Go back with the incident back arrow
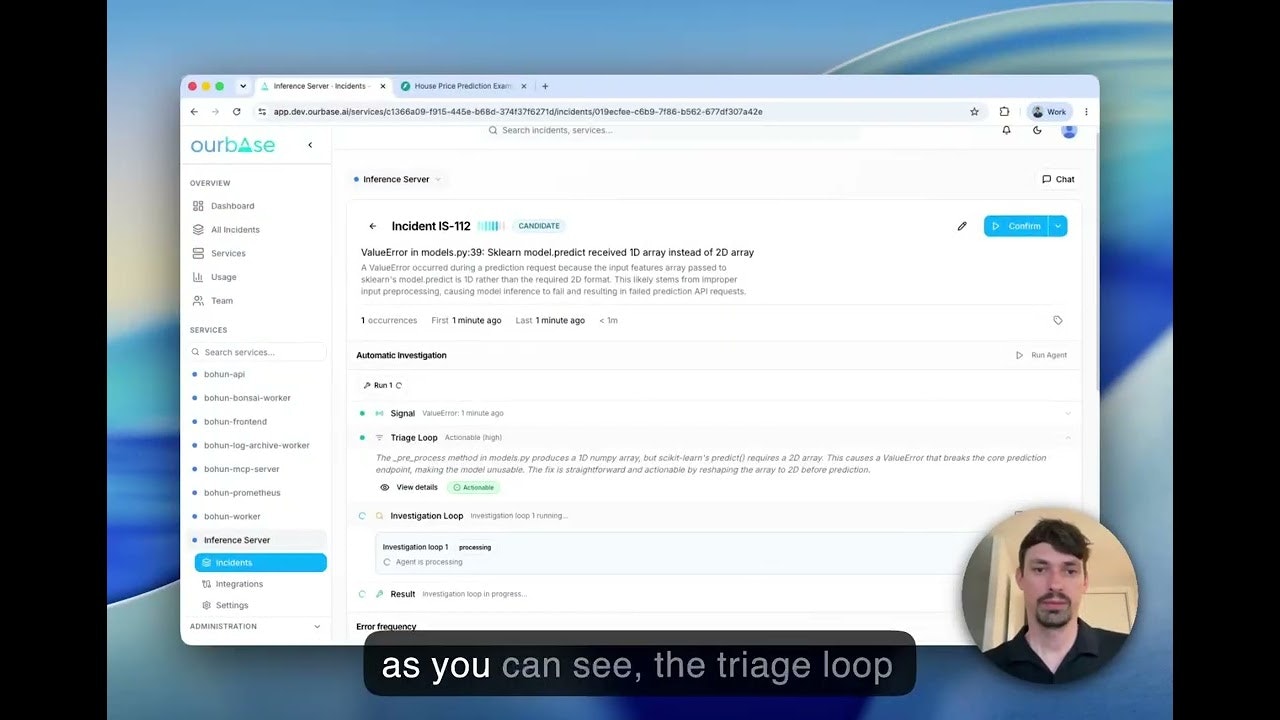The image size is (1280, 720). (373, 226)
